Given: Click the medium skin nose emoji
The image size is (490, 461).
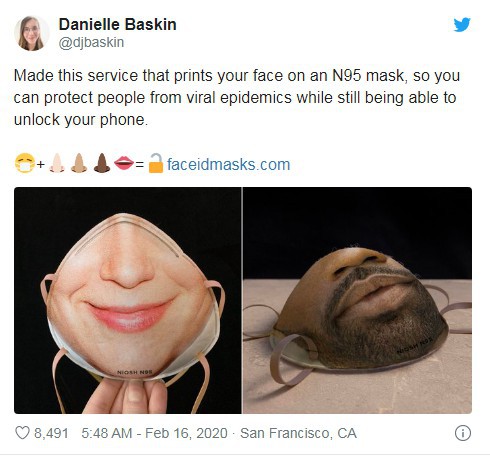Looking at the screenshot, I should 79,163.
